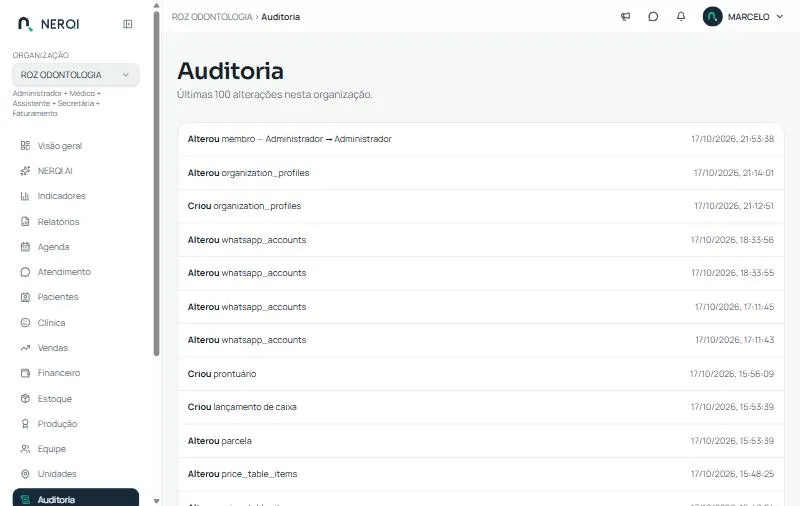
Task: Click the Vendas trend line icon
Action: tap(25, 348)
